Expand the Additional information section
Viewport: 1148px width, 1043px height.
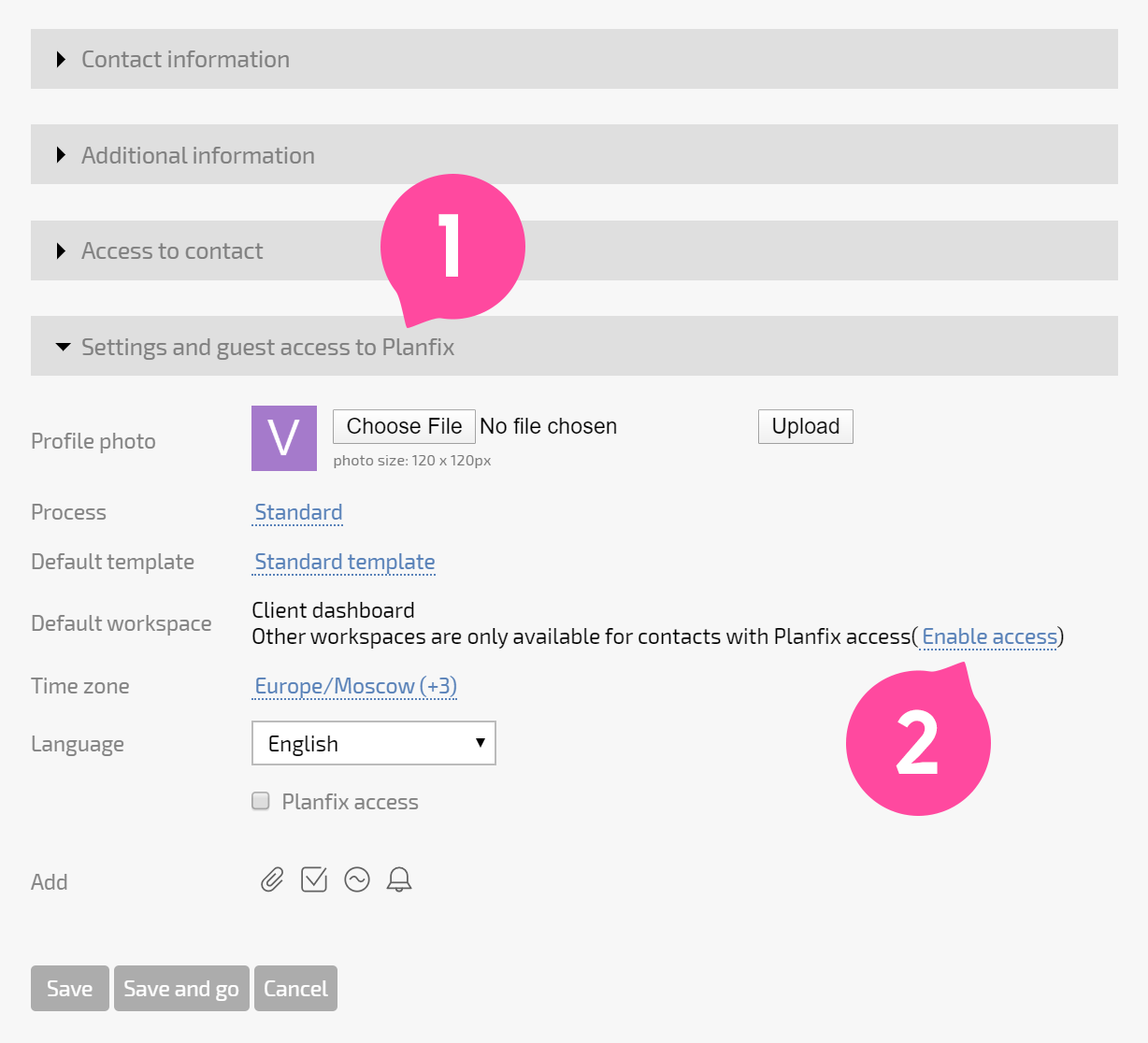(574, 154)
